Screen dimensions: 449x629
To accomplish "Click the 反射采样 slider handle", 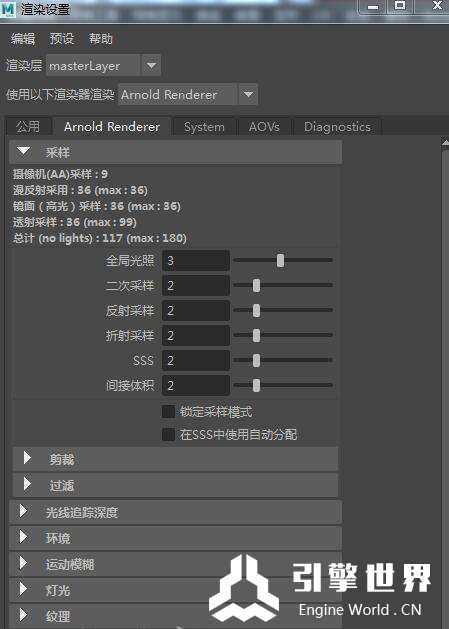I will click(256, 310).
